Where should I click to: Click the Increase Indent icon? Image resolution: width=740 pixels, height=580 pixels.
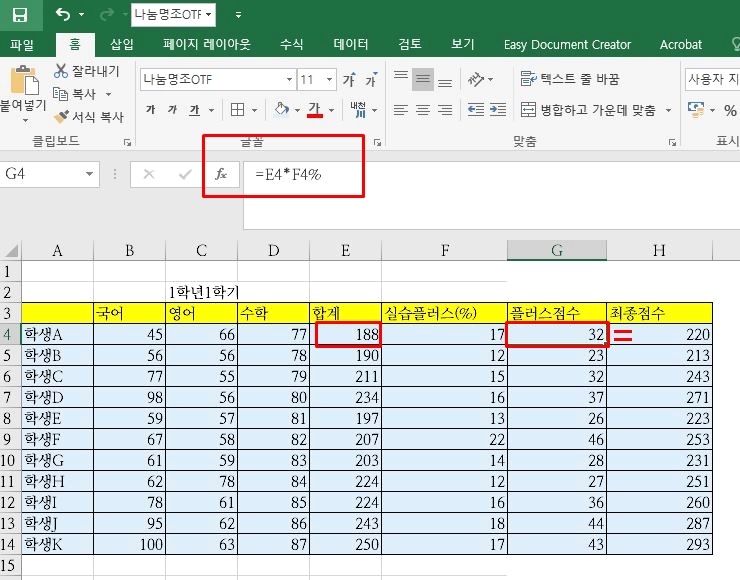pyautogui.click(x=498, y=110)
